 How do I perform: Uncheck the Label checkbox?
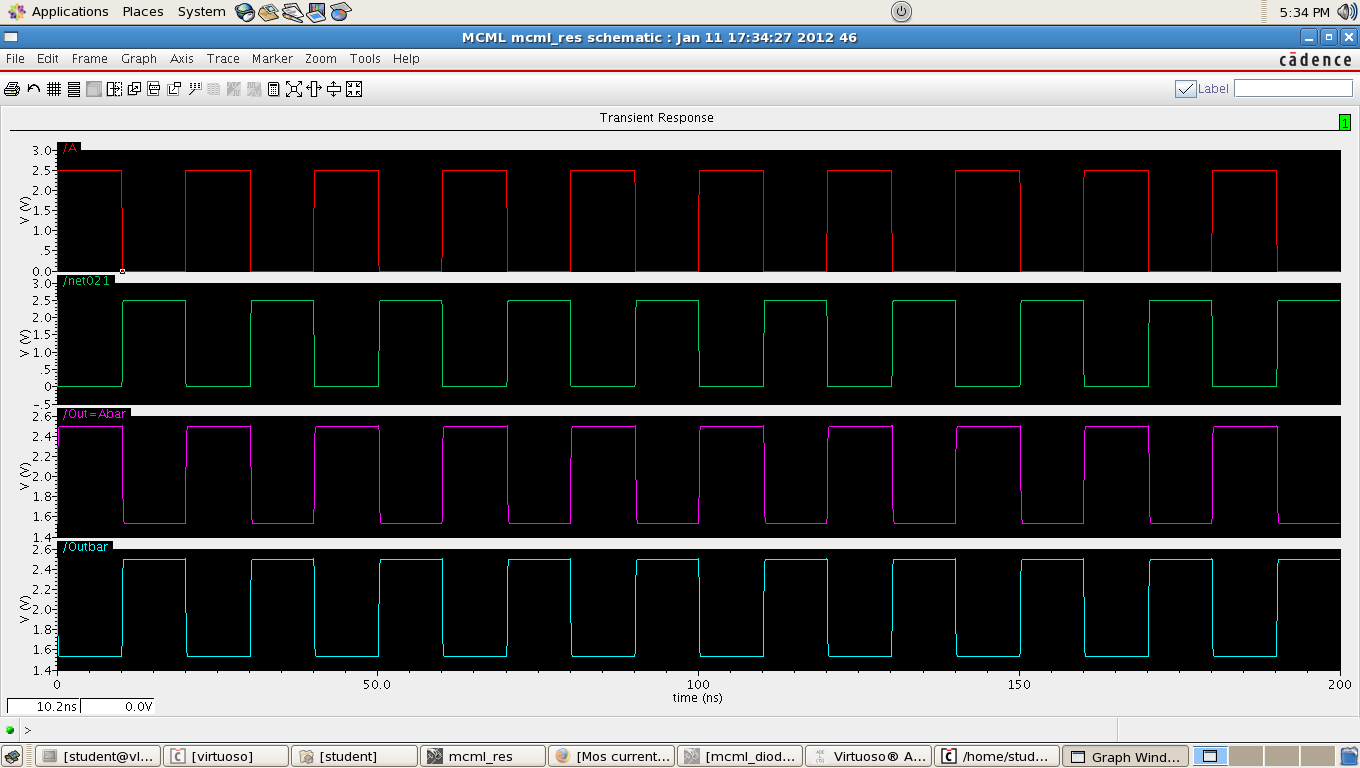(x=1185, y=89)
